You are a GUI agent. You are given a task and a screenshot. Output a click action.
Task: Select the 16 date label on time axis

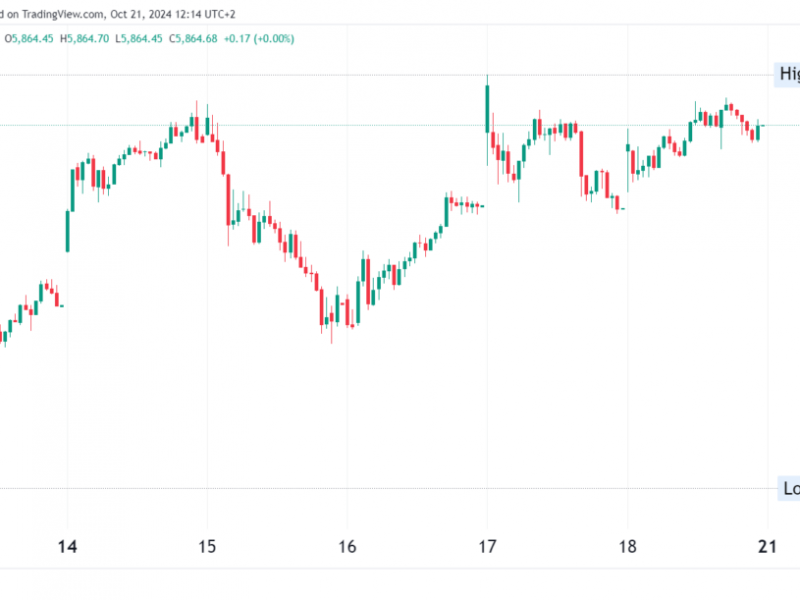347,547
